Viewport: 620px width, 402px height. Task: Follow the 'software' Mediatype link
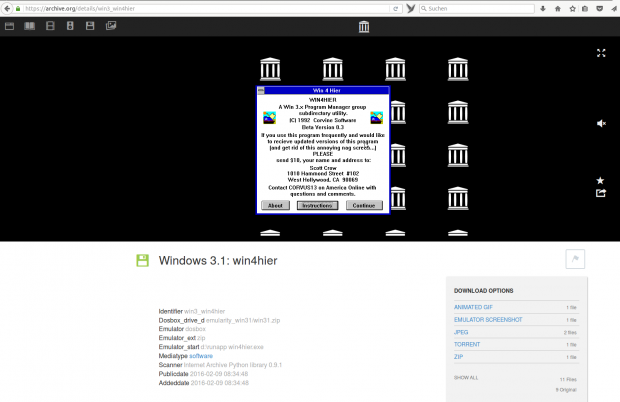[201, 356]
